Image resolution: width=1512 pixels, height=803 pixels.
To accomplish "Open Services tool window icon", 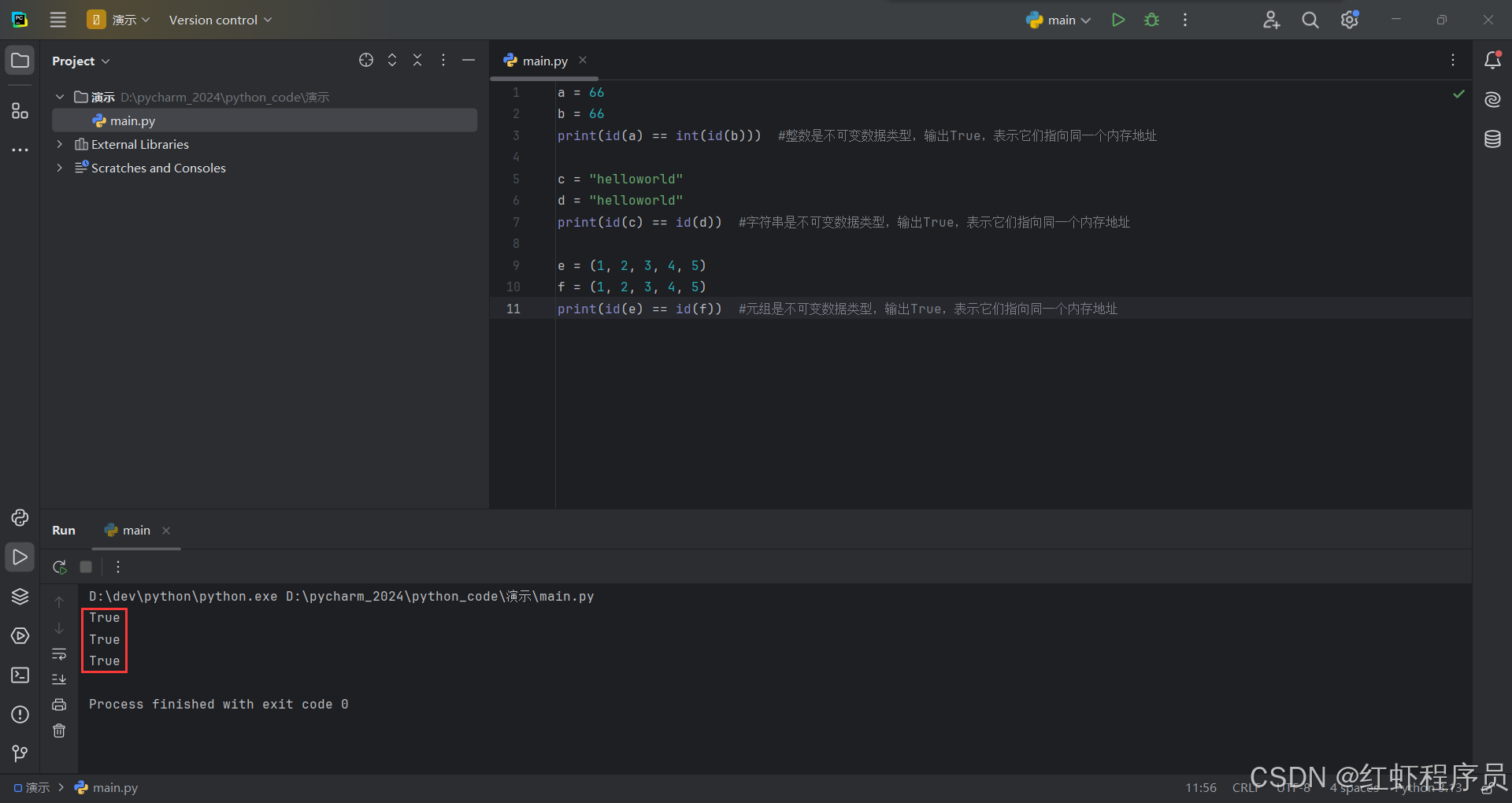I will click(20, 635).
